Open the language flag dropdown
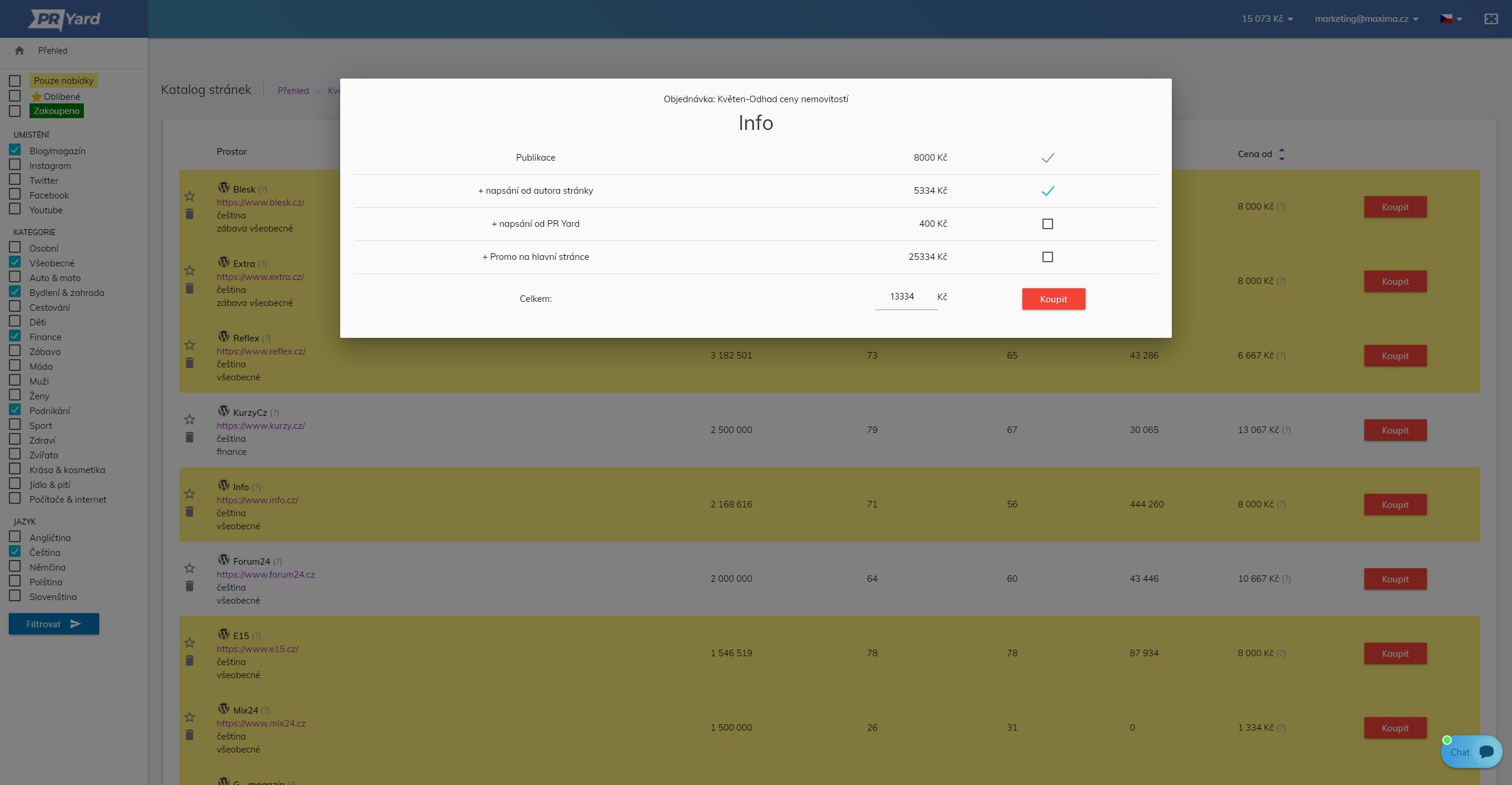The height and width of the screenshot is (785, 1512). tap(1451, 19)
